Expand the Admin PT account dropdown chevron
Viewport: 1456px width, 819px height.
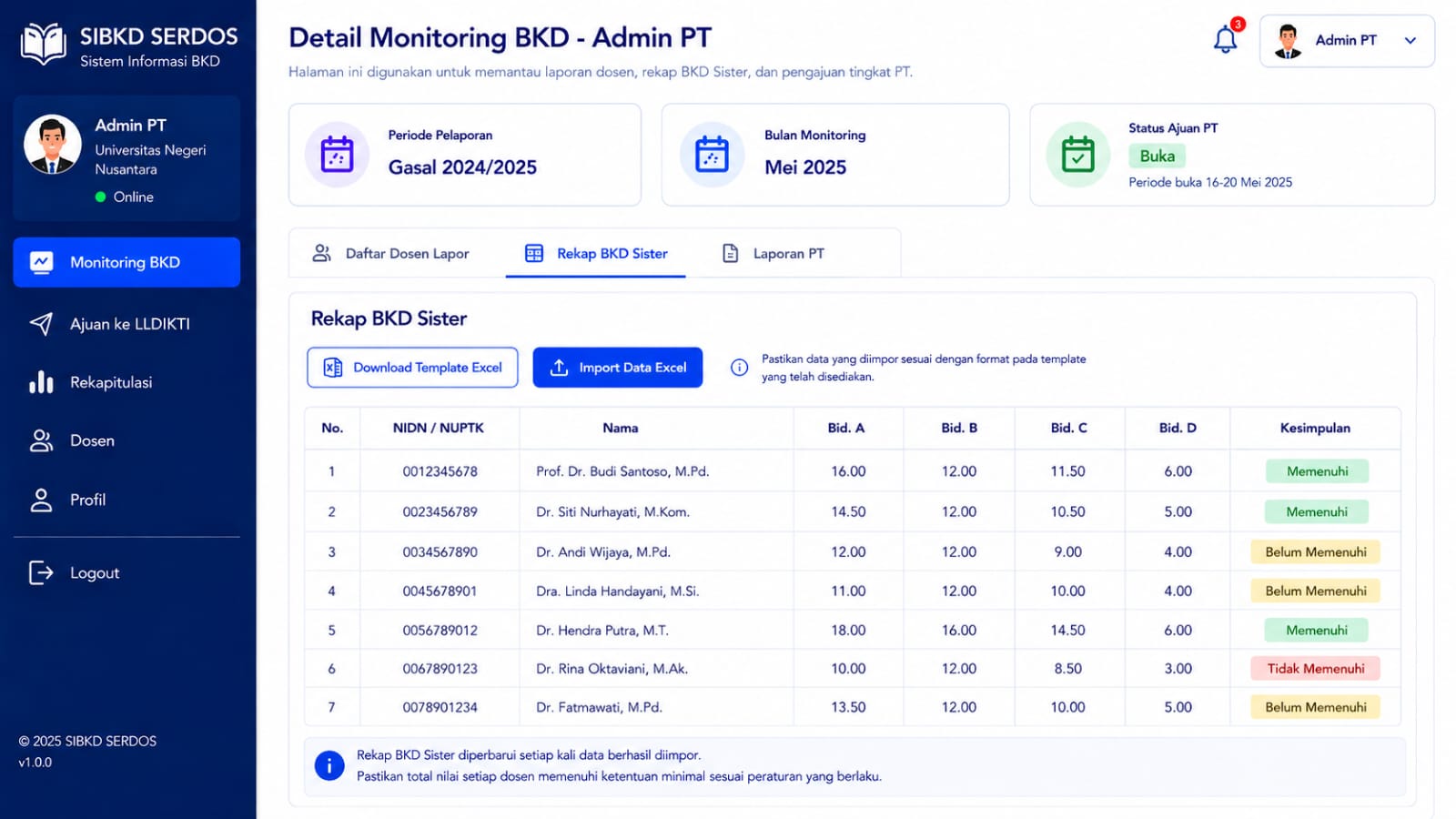click(1410, 40)
